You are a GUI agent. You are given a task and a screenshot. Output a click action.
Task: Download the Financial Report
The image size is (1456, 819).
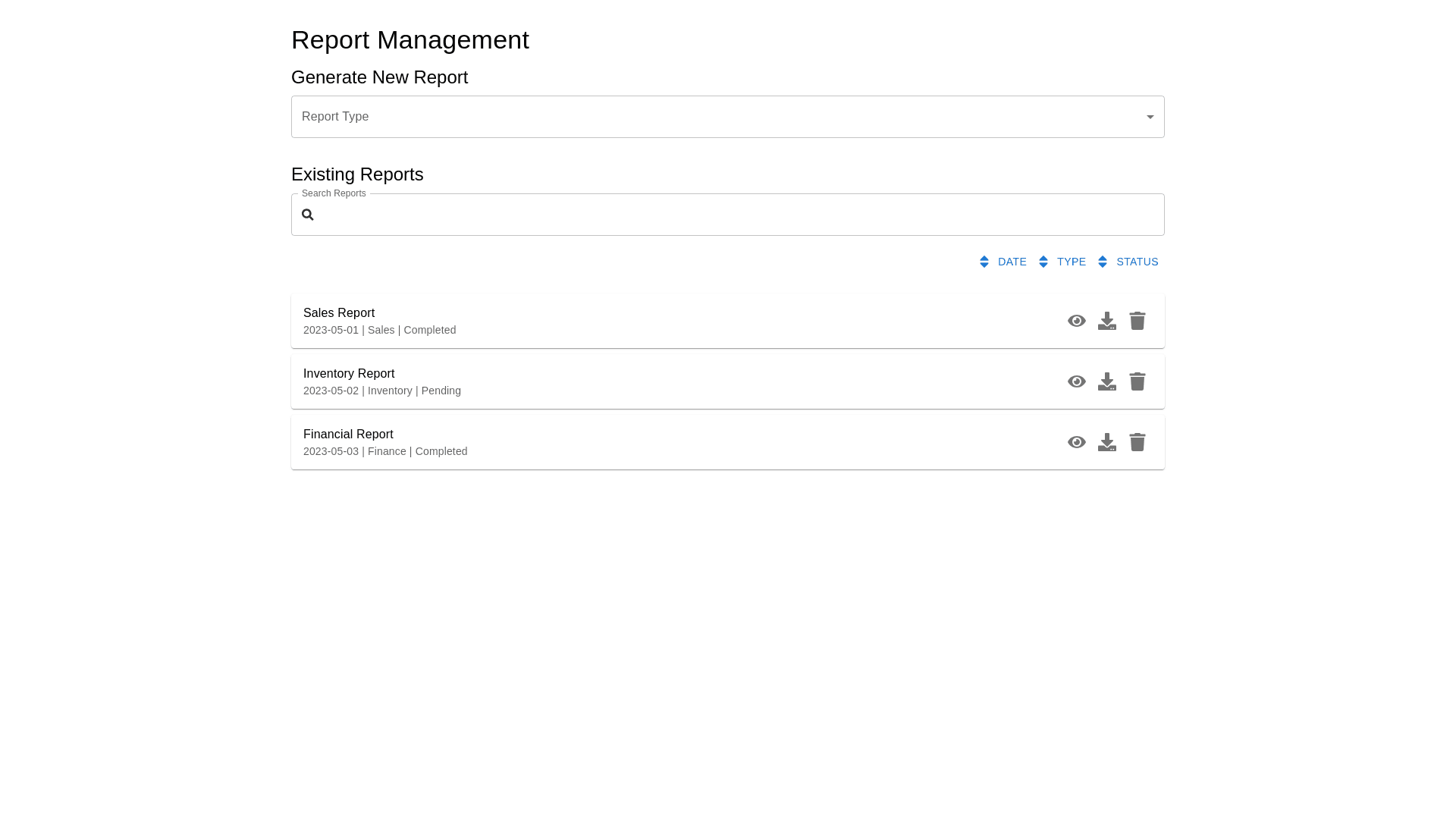pyautogui.click(x=1106, y=442)
